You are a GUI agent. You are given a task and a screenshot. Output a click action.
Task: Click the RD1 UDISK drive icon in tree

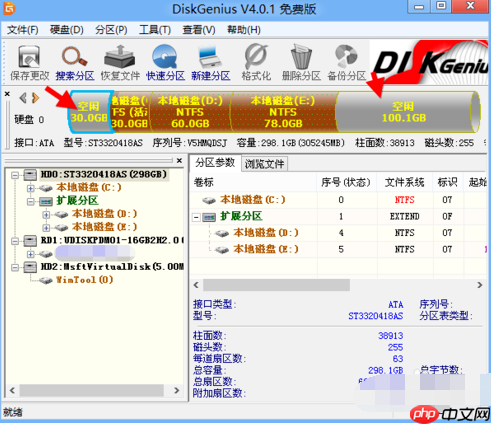30,241
